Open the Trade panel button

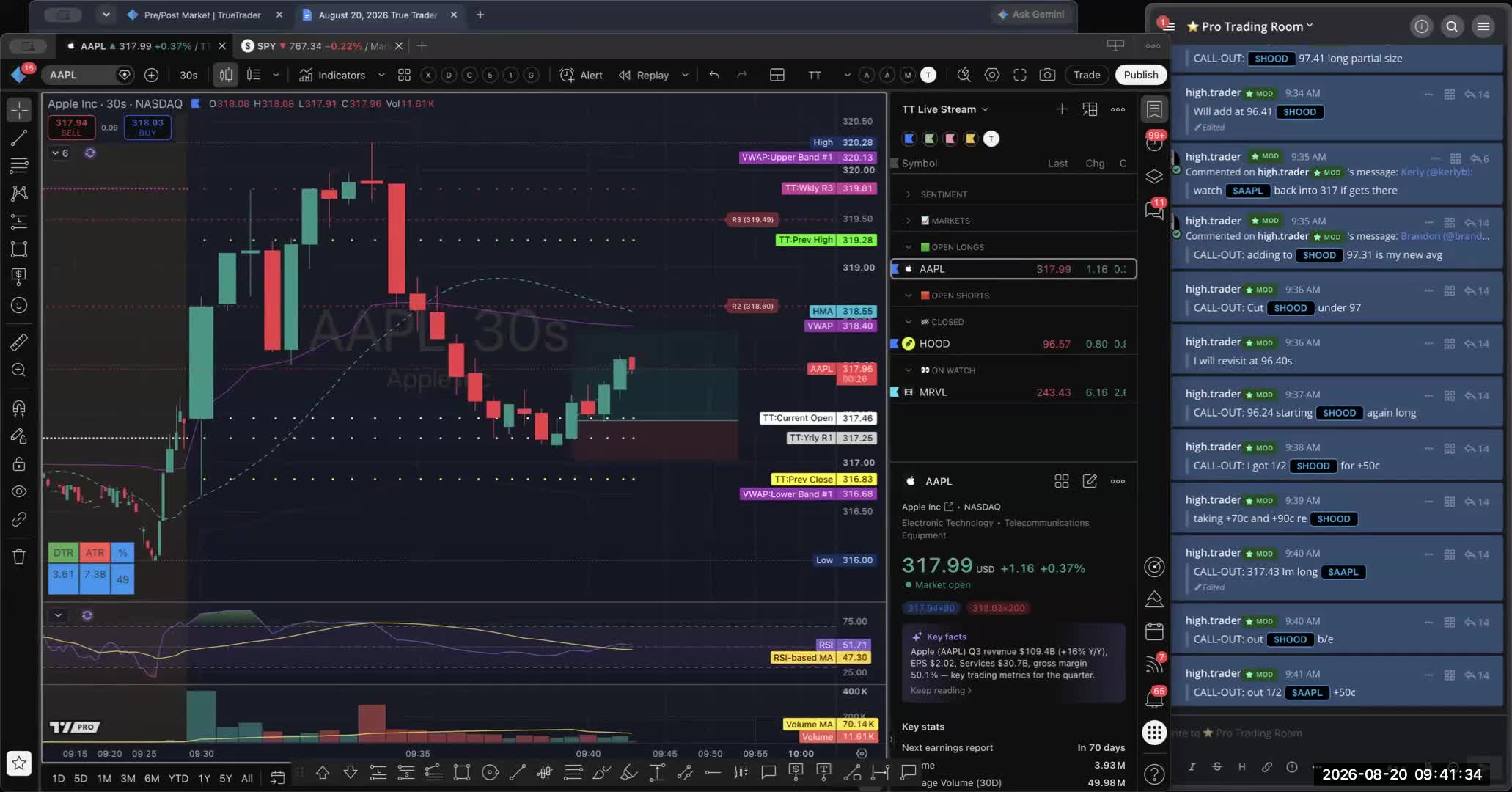pos(1087,75)
